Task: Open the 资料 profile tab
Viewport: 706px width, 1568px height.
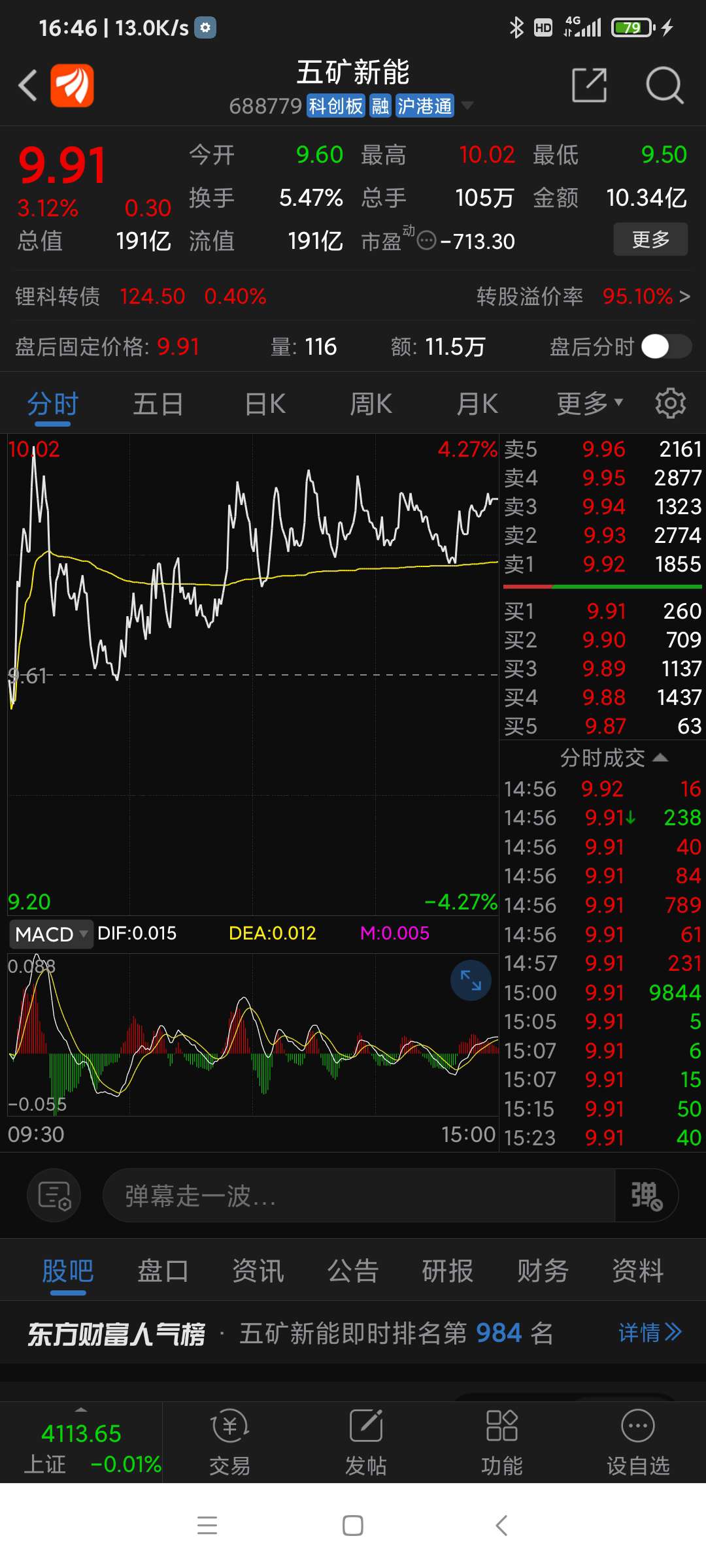Action: pyautogui.click(x=638, y=1271)
